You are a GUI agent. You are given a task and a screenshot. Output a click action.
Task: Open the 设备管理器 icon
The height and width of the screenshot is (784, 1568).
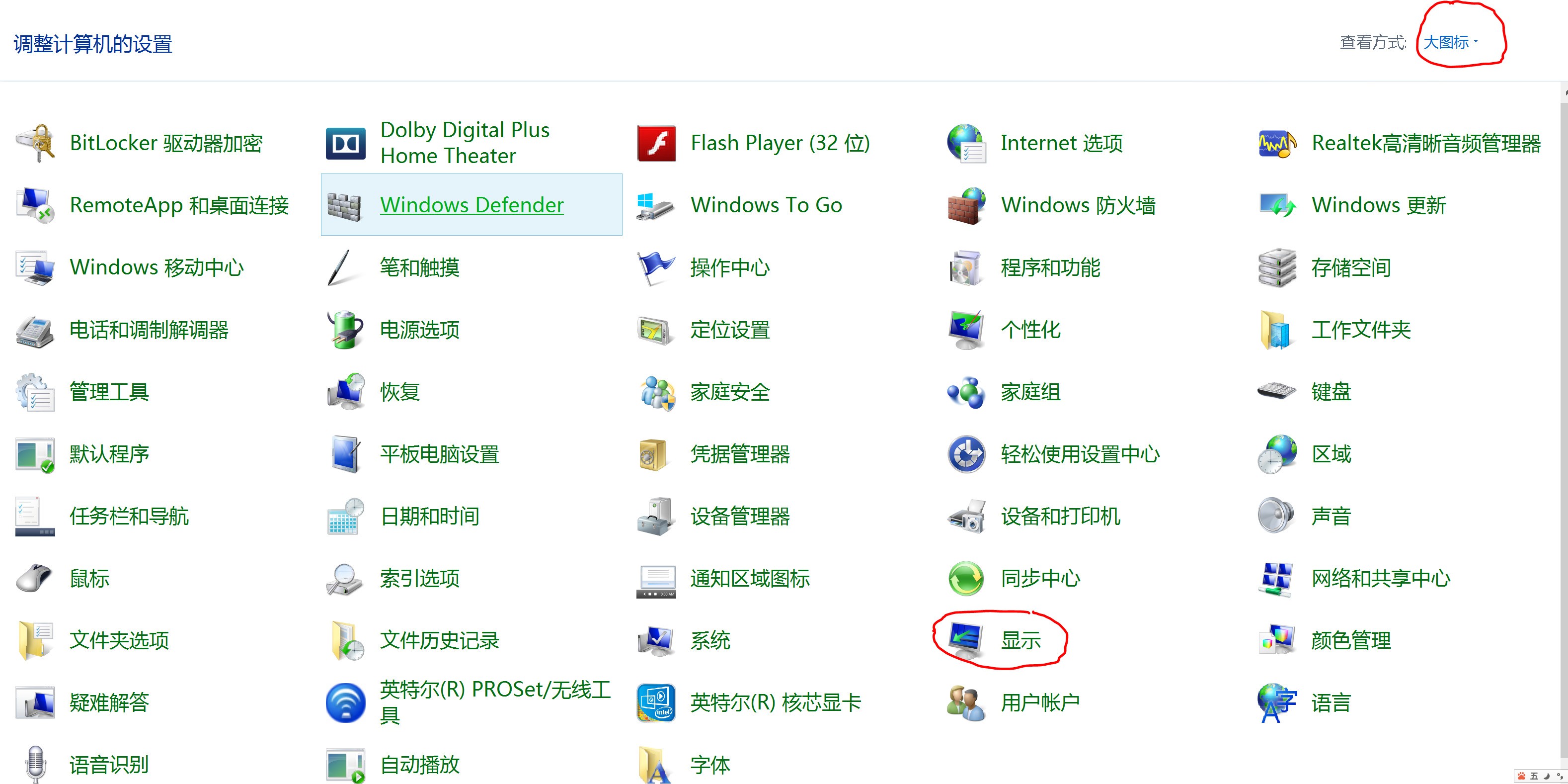tap(656, 516)
